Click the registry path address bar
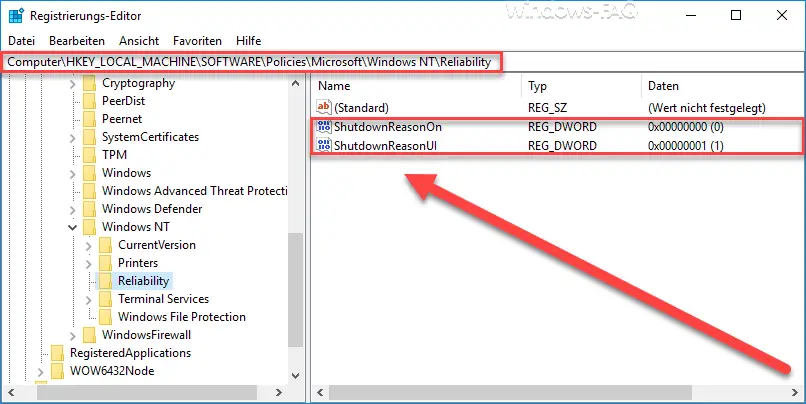The width and height of the screenshot is (806, 404). pos(403,63)
